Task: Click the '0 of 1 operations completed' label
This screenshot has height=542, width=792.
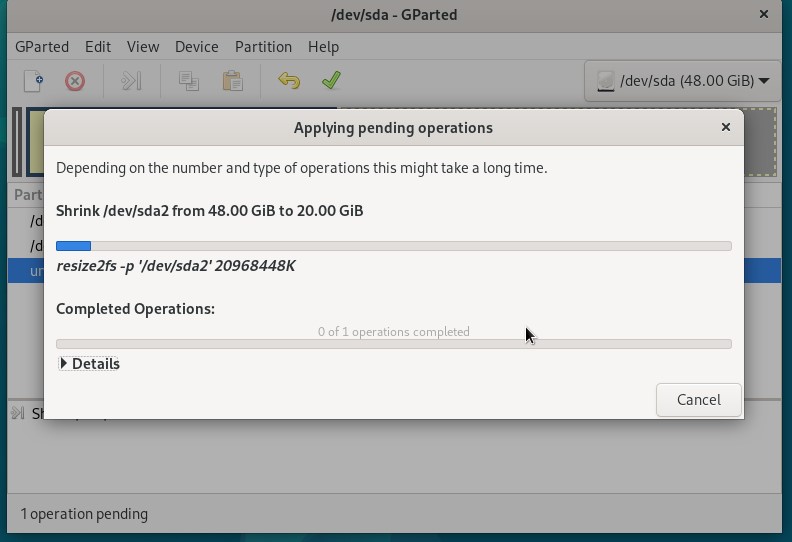Action: pyautogui.click(x=393, y=332)
